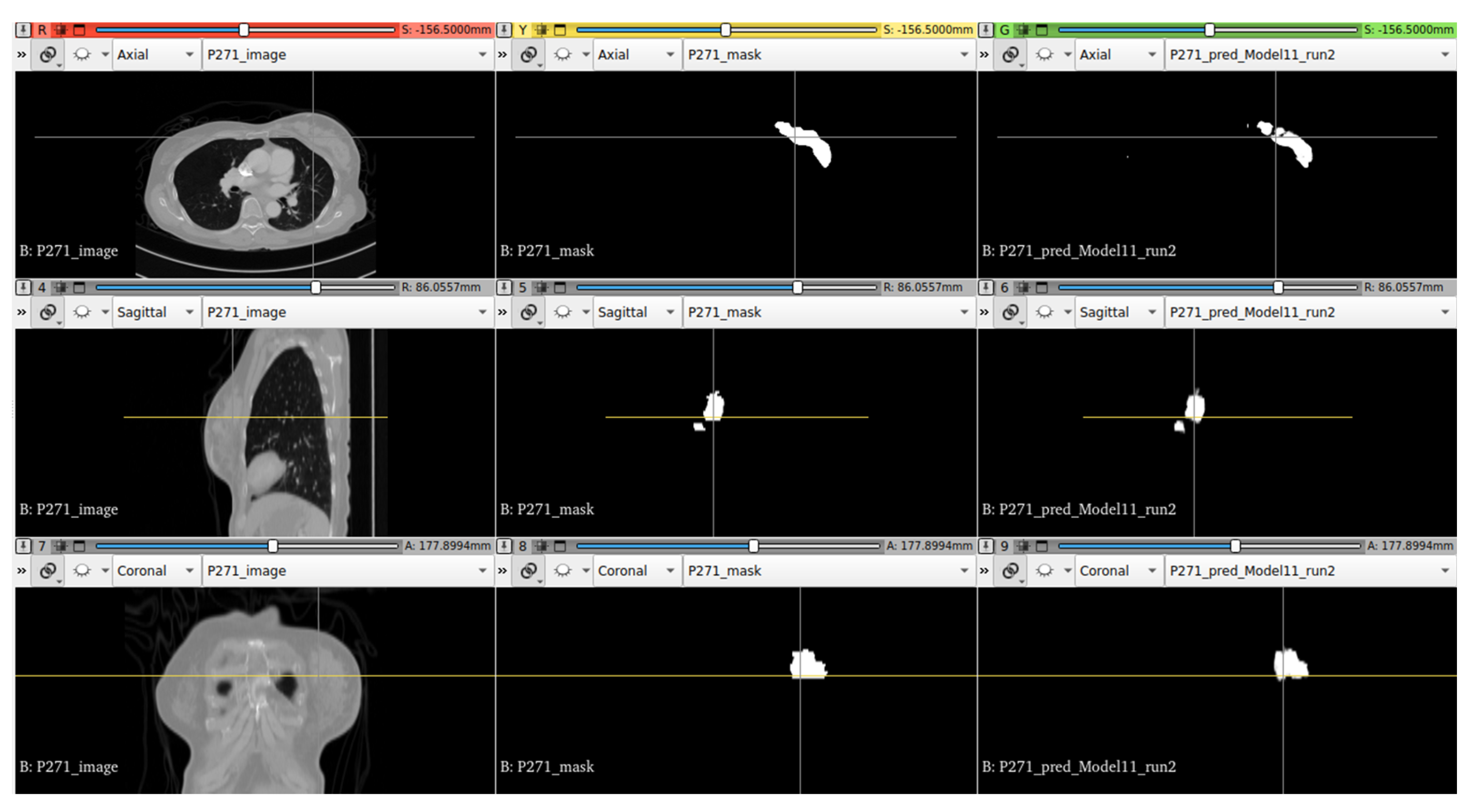Toggle the link icon in slice view 5
This screenshot has height=812, width=1471.
coord(529,312)
